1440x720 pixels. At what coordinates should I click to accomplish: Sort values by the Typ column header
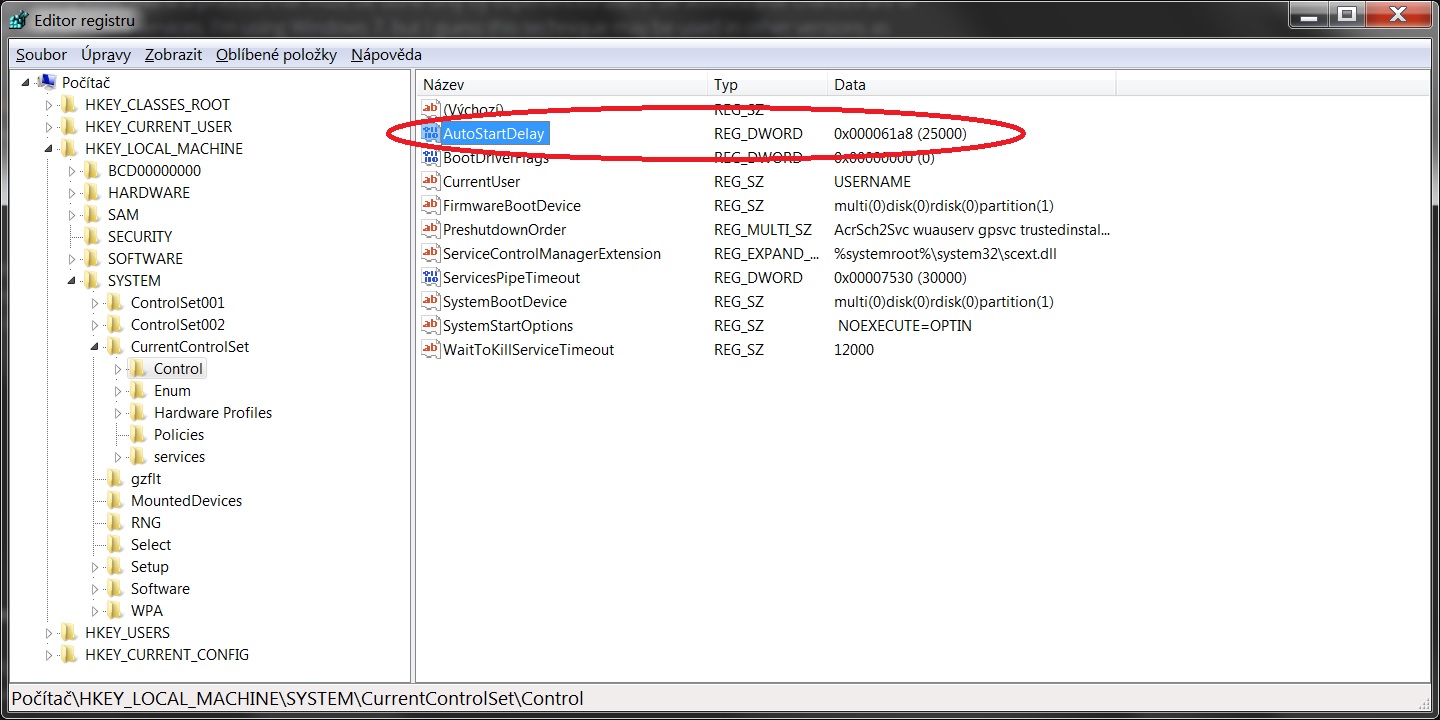(768, 85)
